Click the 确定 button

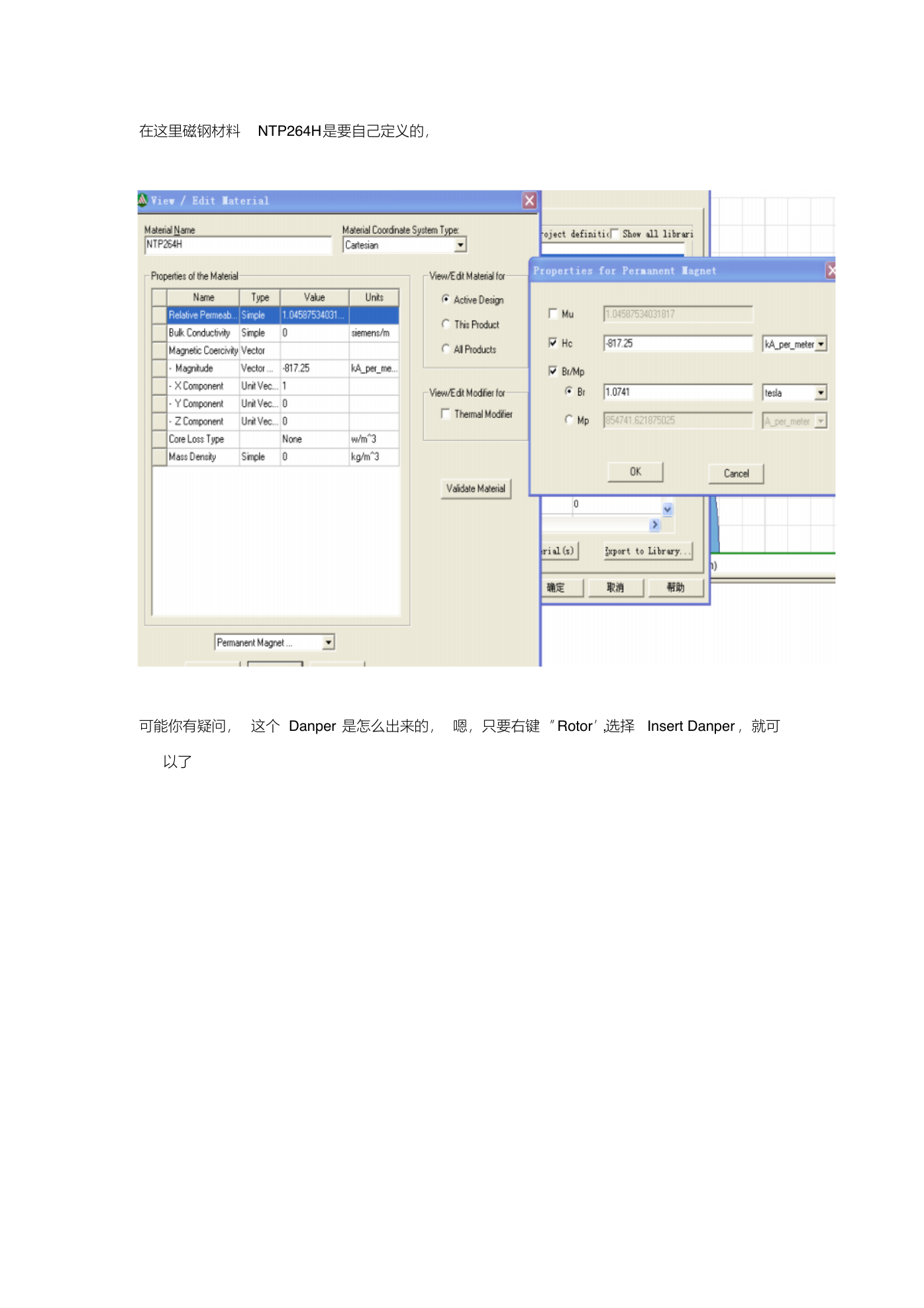tap(560, 588)
